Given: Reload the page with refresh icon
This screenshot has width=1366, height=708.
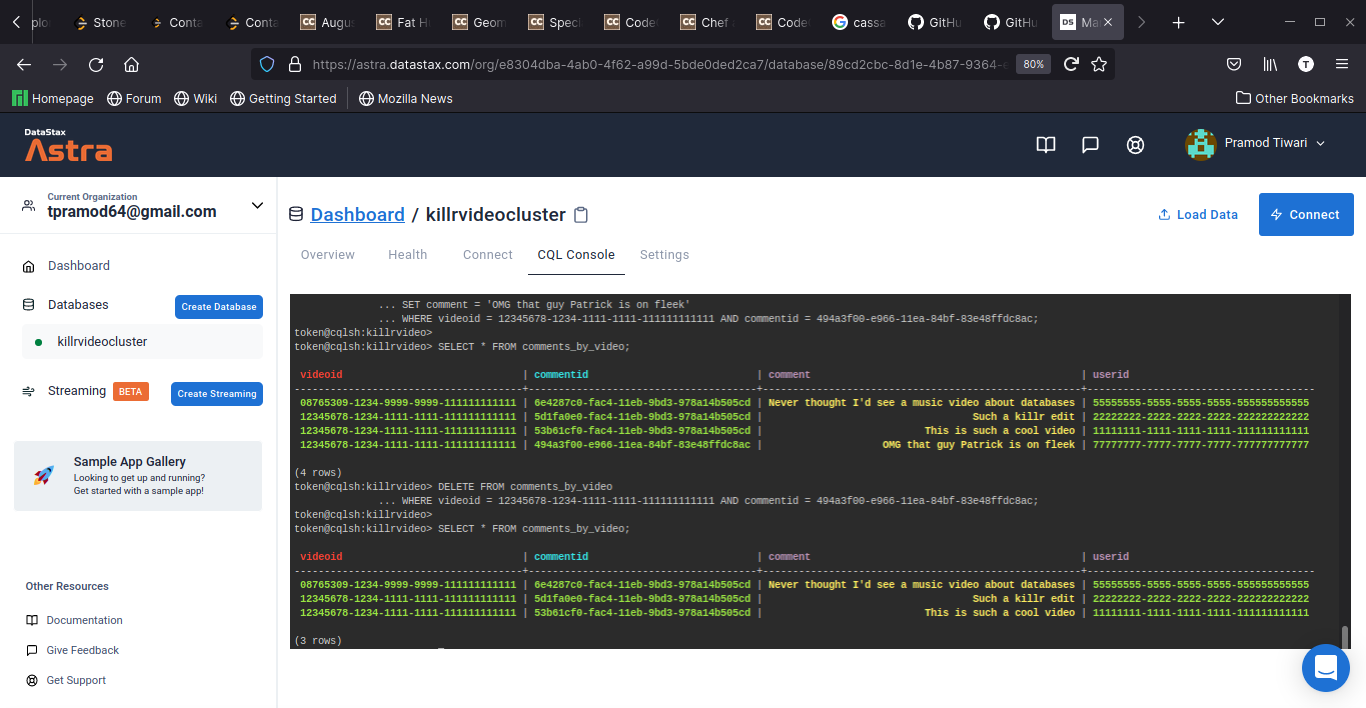Looking at the screenshot, I should pos(96,64).
